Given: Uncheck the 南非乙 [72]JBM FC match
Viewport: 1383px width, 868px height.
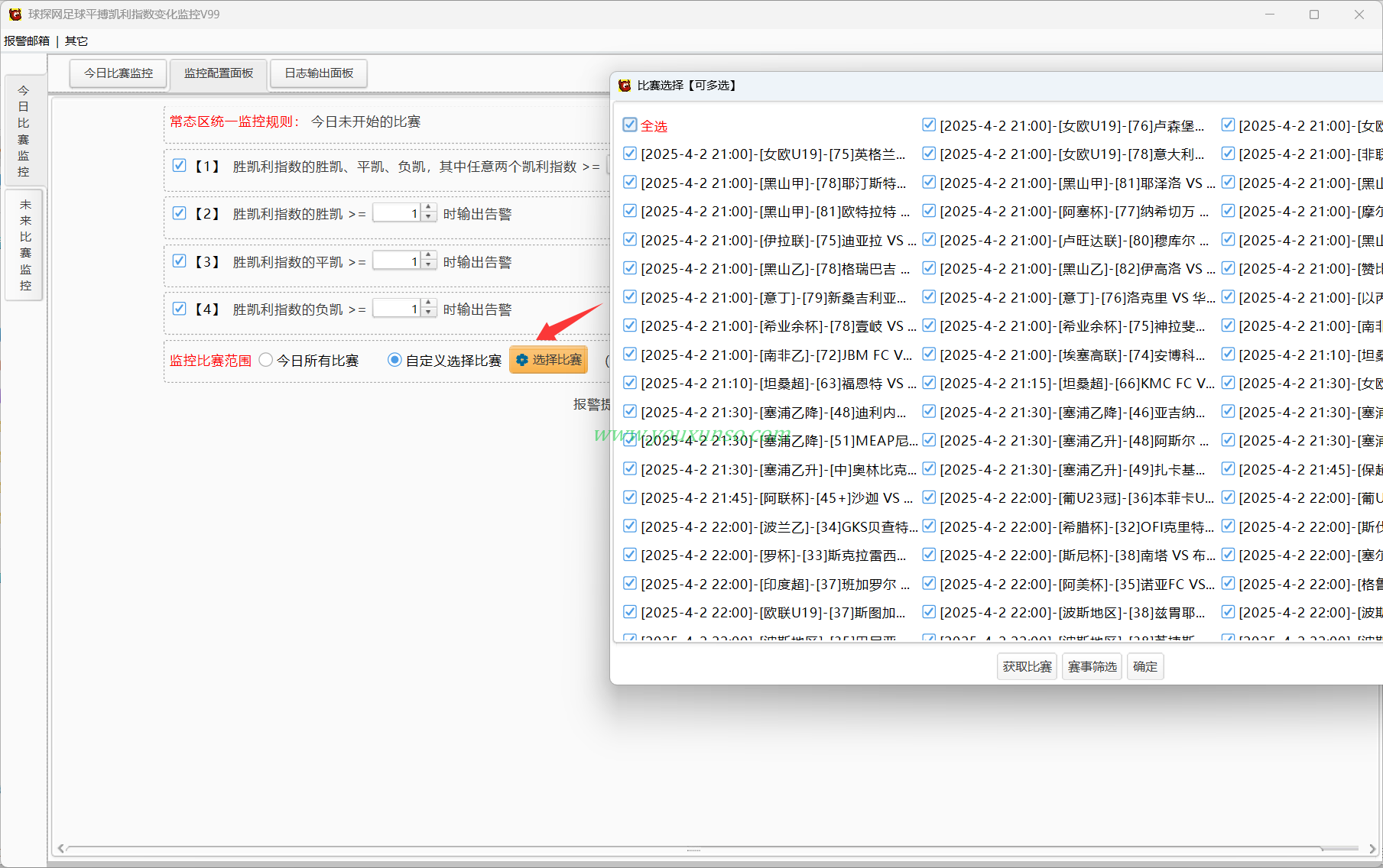Looking at the screenshot, I should click(630, 354).
